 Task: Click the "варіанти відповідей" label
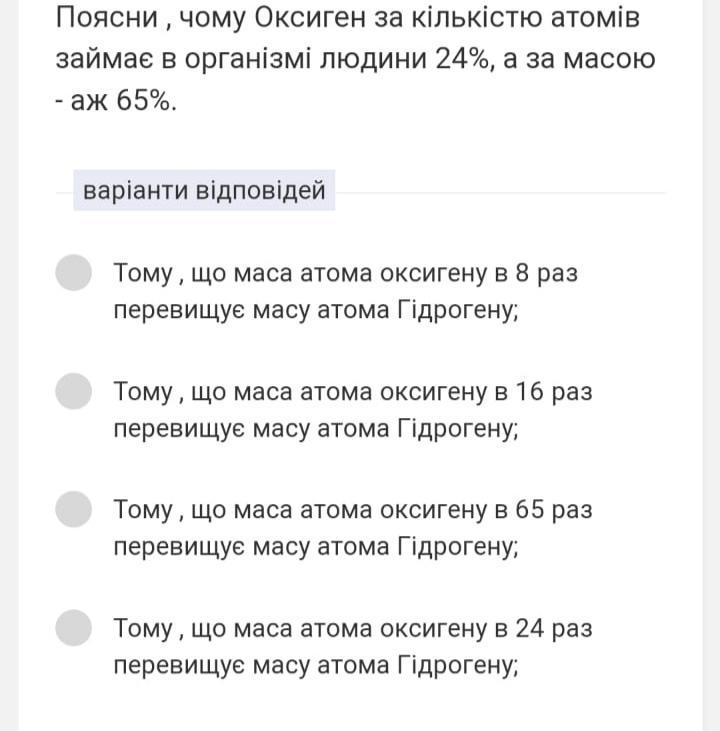204,191
